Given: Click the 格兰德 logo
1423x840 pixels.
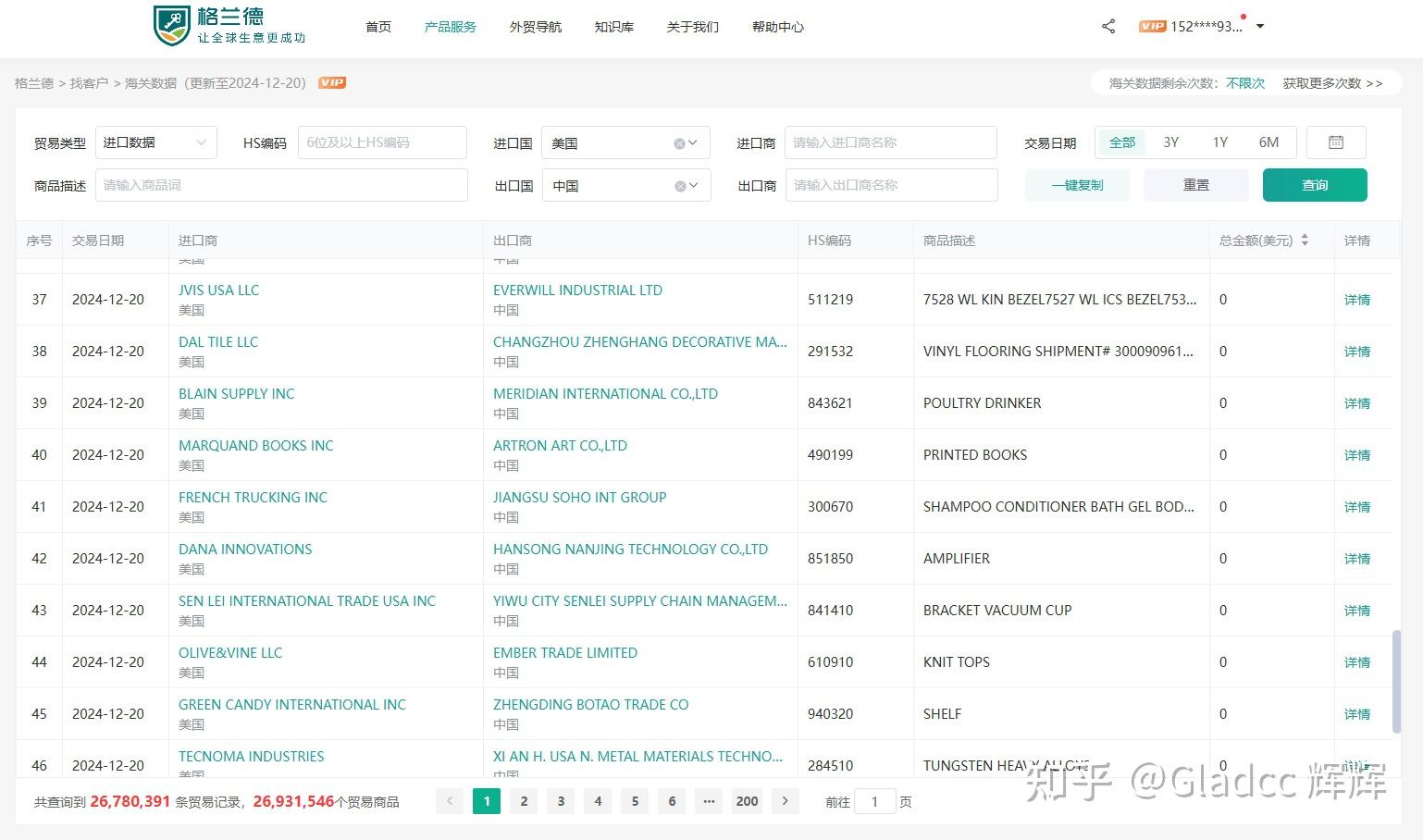Looking at the screenshot, I should (x=229, y=26).
